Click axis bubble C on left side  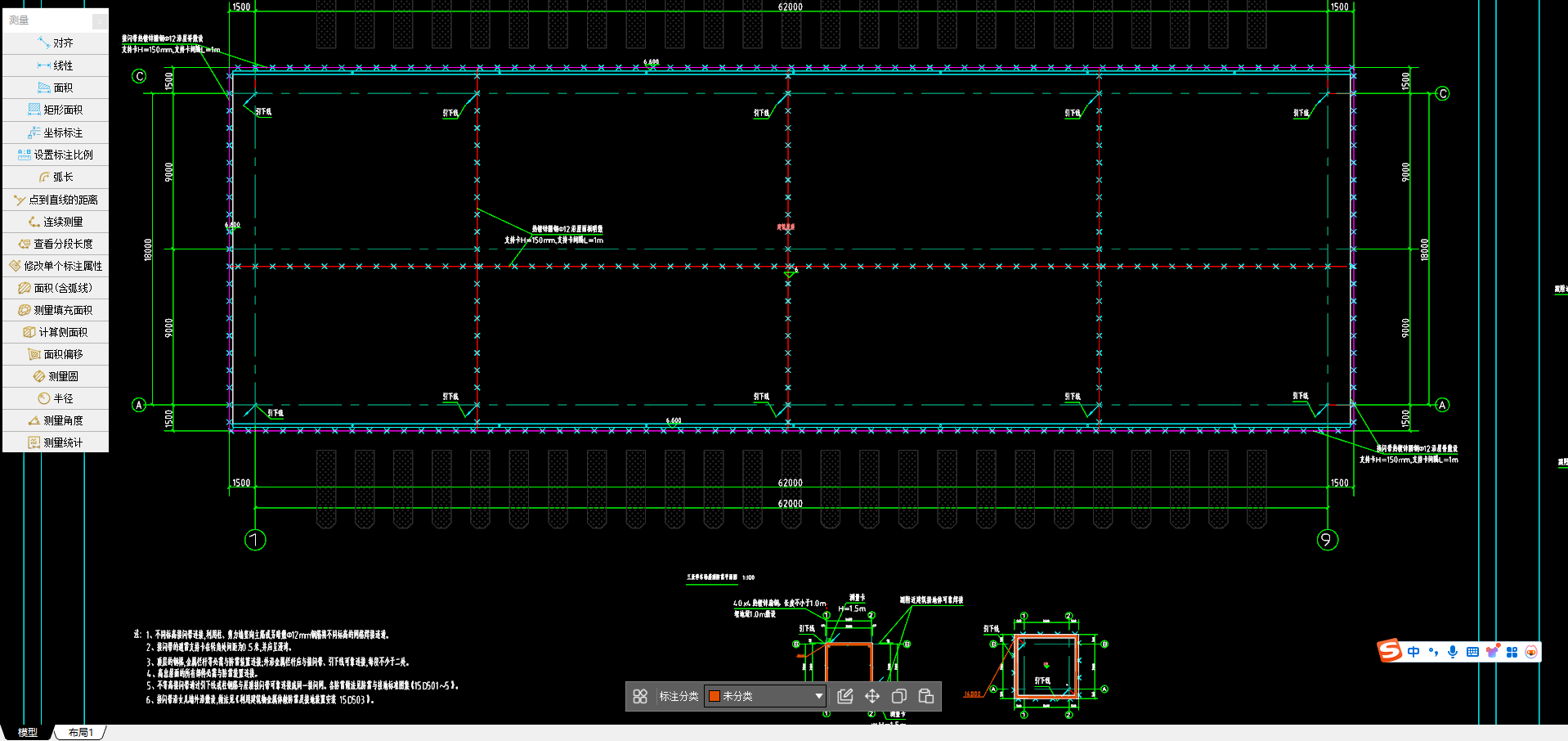(x=139, y=76)
